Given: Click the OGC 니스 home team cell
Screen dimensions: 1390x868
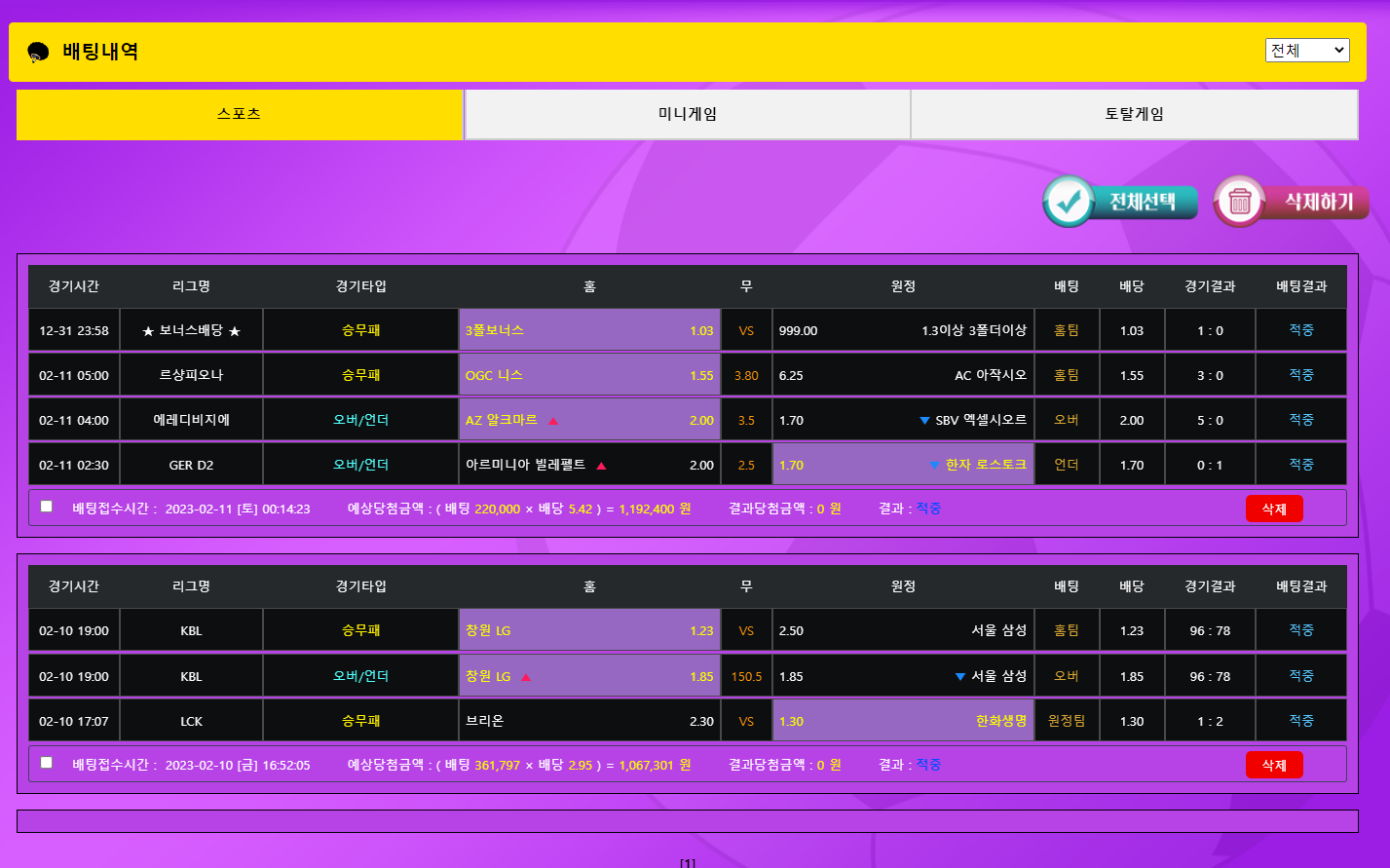Looking at the screenshot, I should coord(589,375).
